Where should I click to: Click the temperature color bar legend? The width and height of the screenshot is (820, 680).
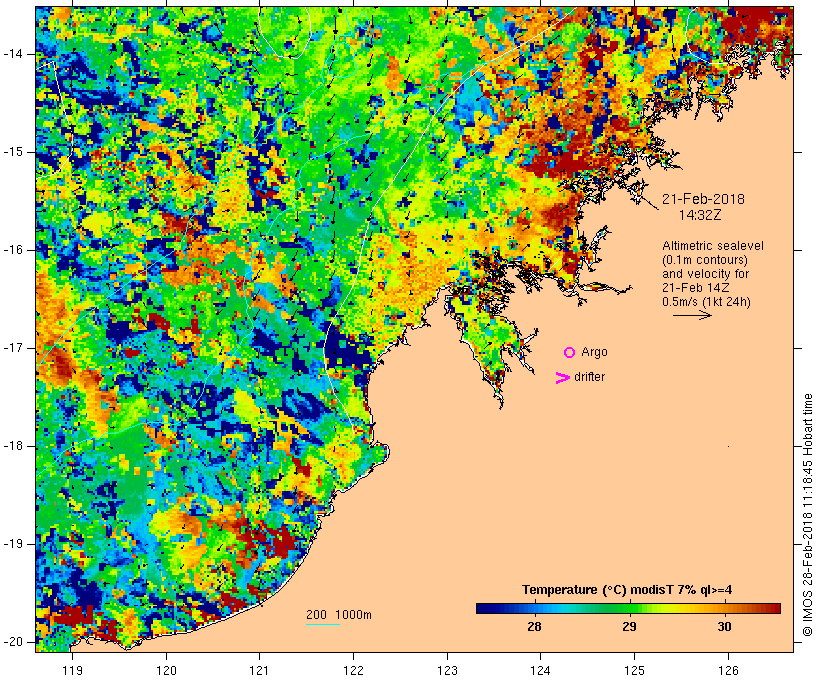[628, 608]
